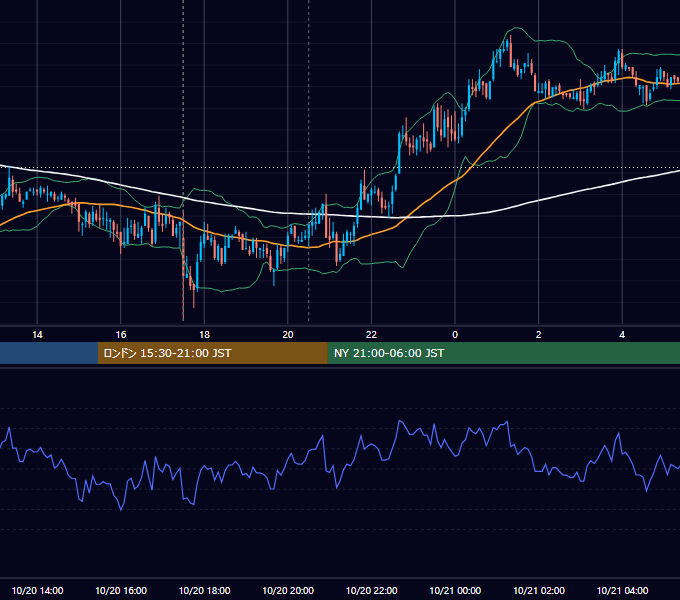Click the 10/20 18:00 time label
The image size is (680, 600).
click(x=204, y=590)
